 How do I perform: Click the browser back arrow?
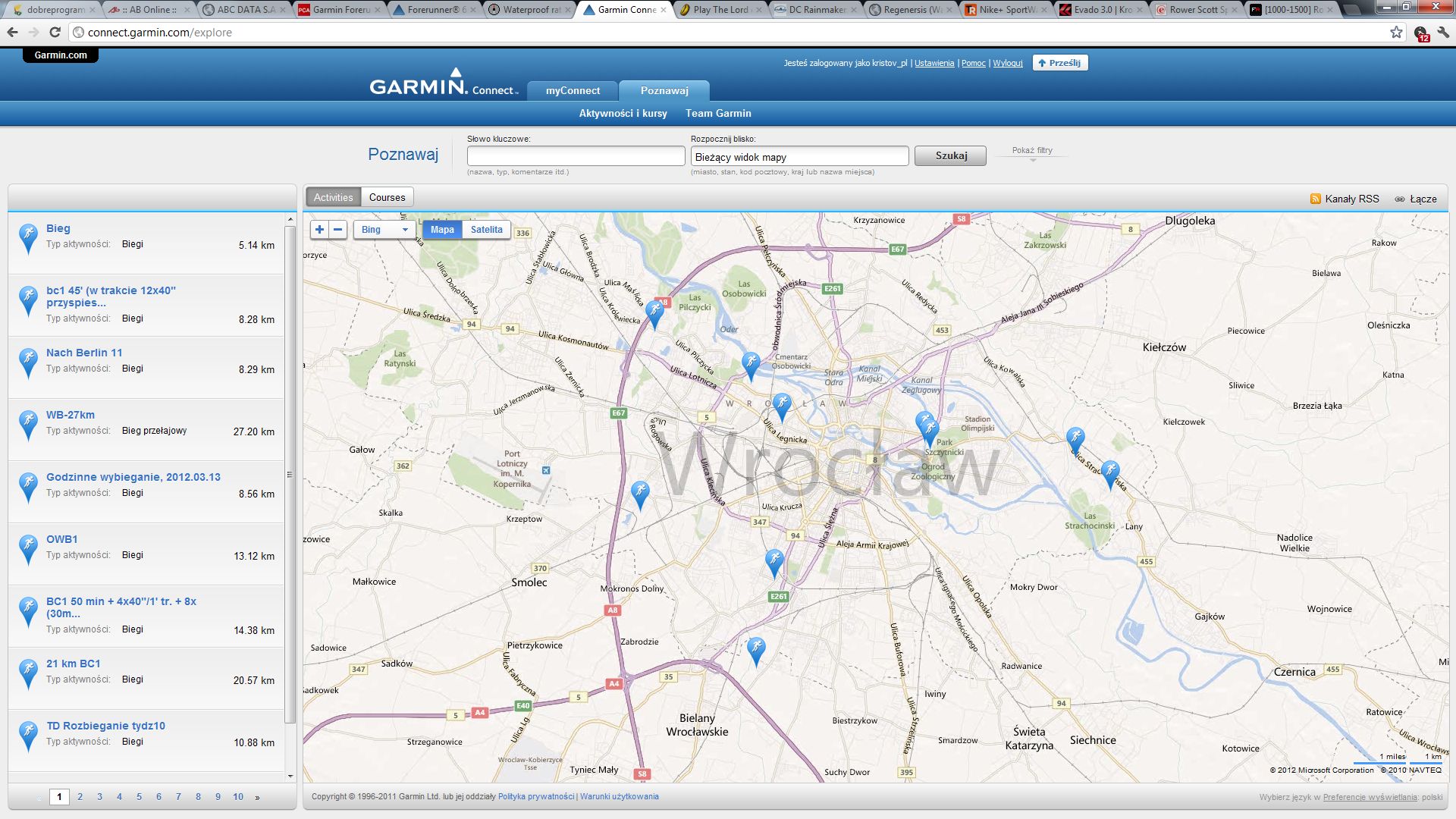tap(12, 33)
